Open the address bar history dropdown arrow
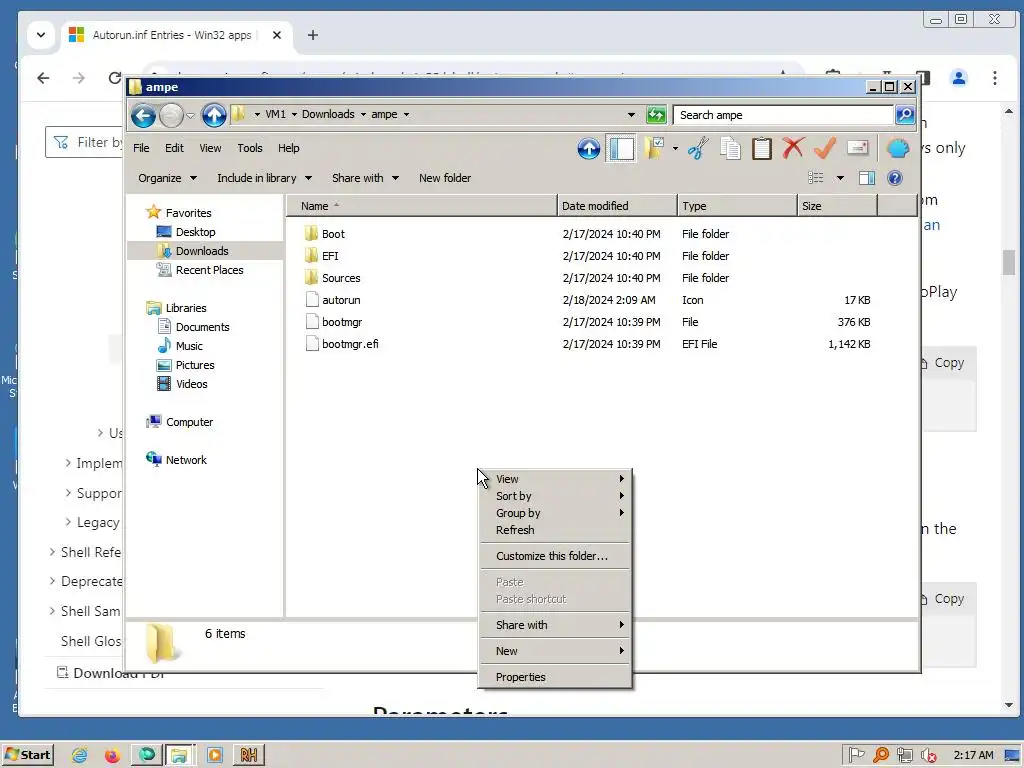 [631, 115]
